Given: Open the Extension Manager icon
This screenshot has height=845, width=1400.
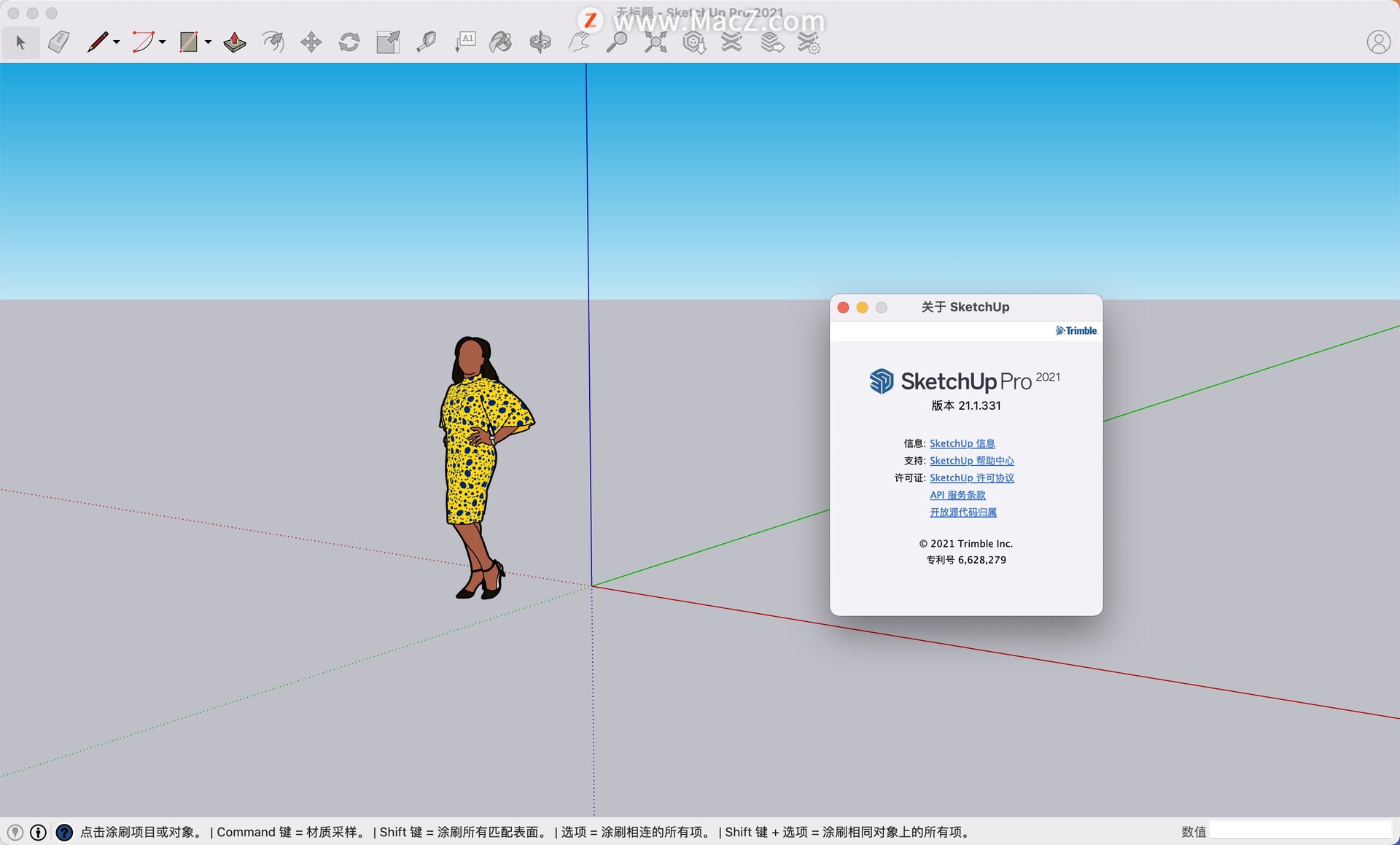Looking at the screenshot, I should click(809, 42).
